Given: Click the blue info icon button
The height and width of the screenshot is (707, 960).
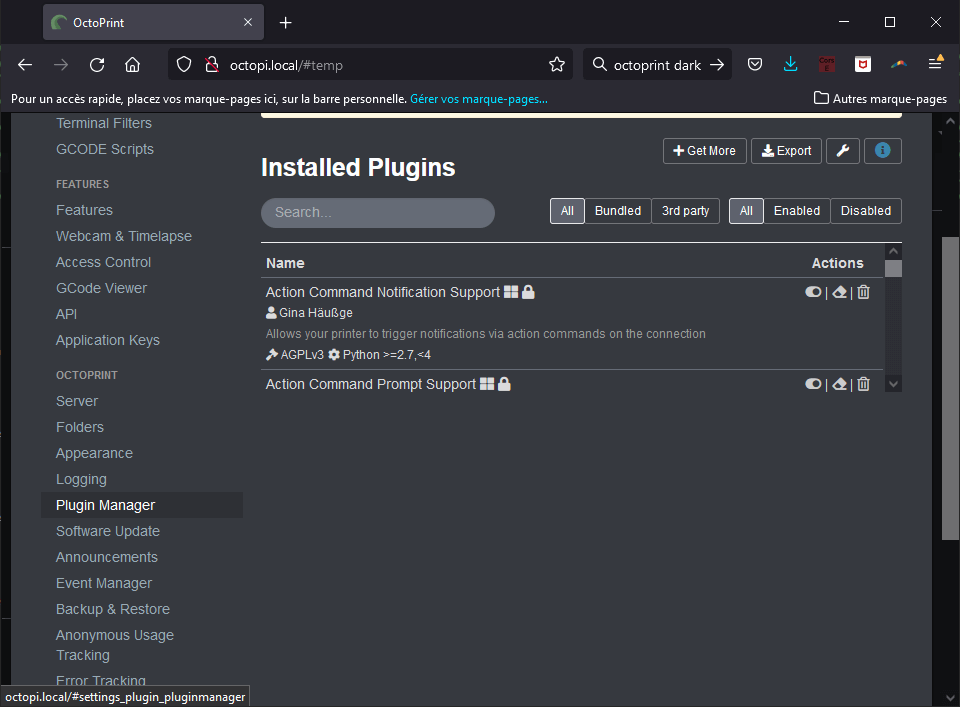Looking at the screenshot, I should (882, 151).
